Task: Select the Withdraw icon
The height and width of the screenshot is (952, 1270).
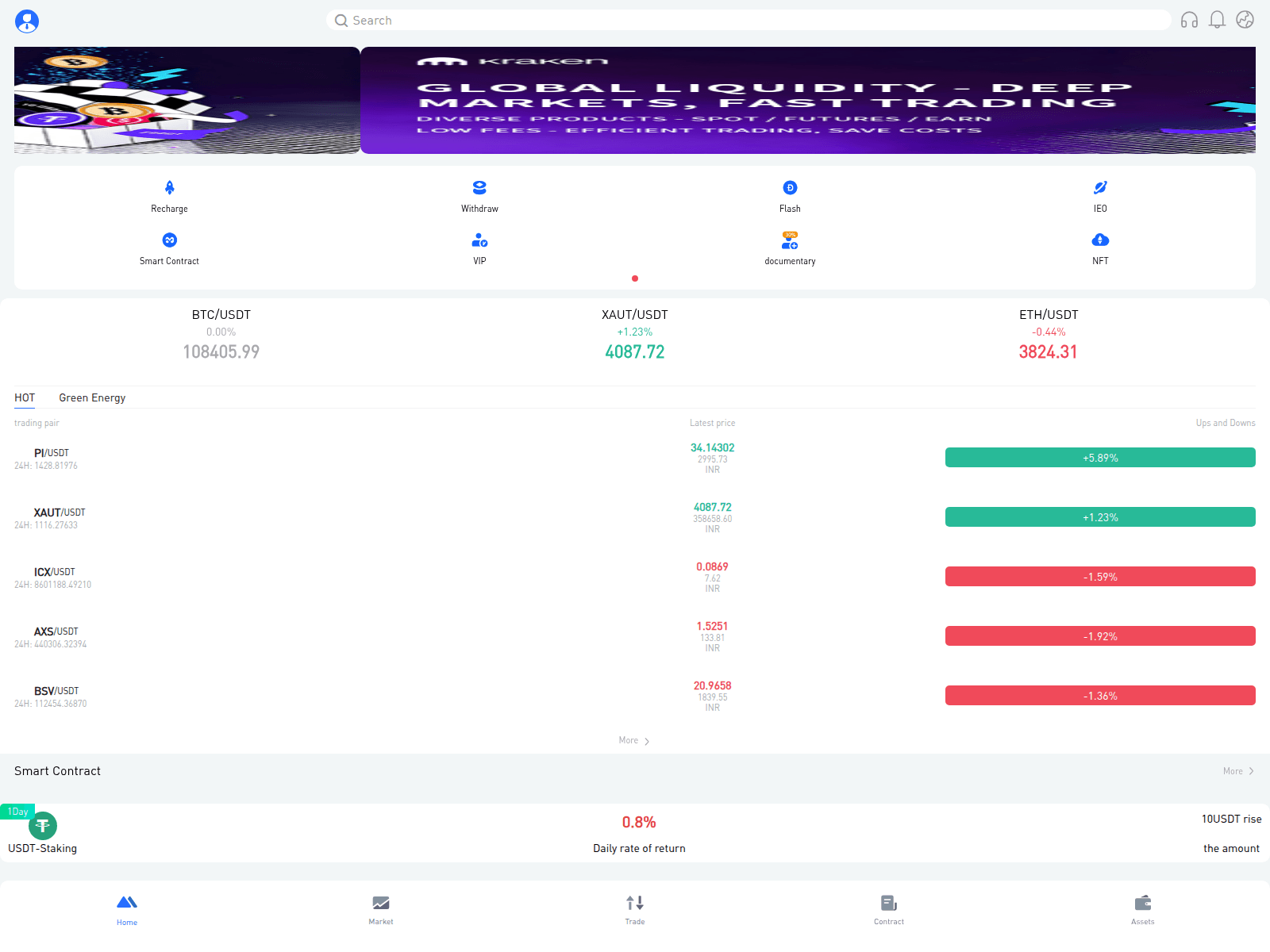Action: tap(479, 195)
